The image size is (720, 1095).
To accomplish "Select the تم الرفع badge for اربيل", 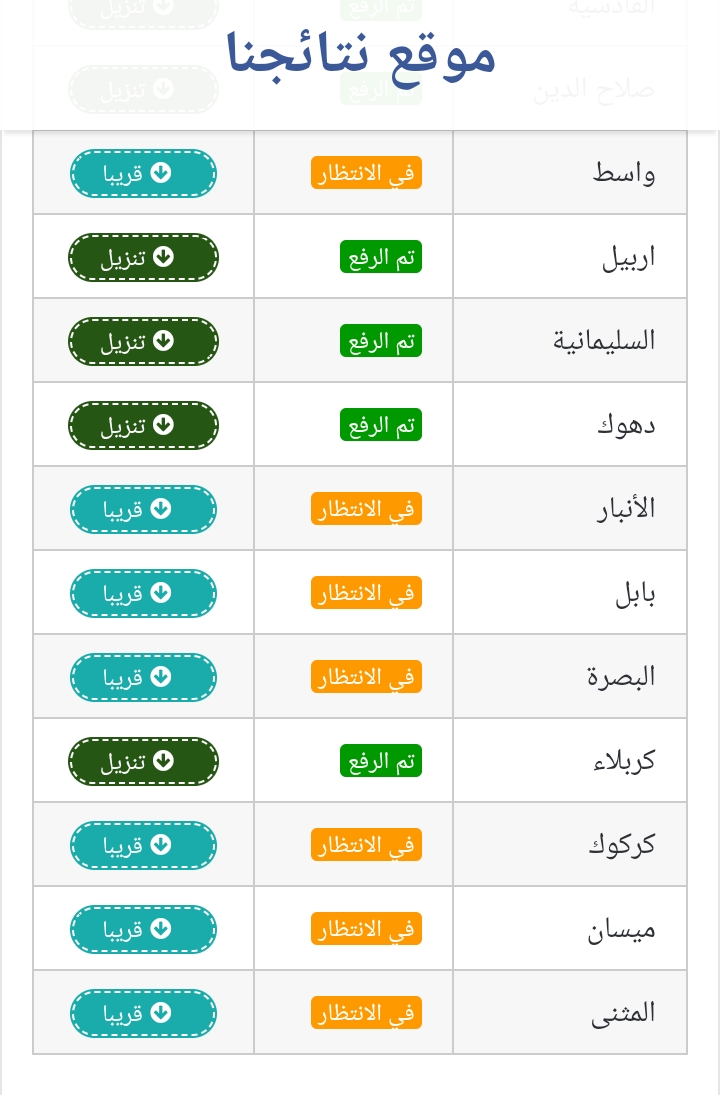I will tap(381, 257).
